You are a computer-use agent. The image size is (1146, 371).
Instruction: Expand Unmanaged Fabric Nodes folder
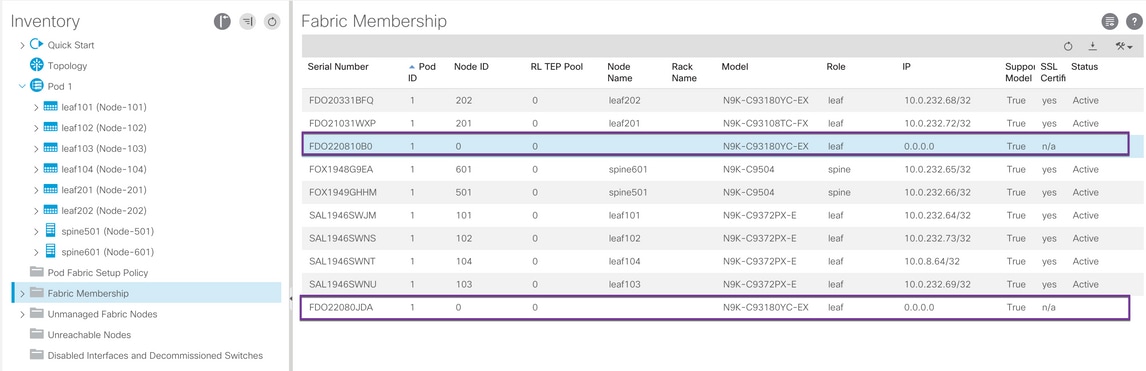click(x=22, y=314)
